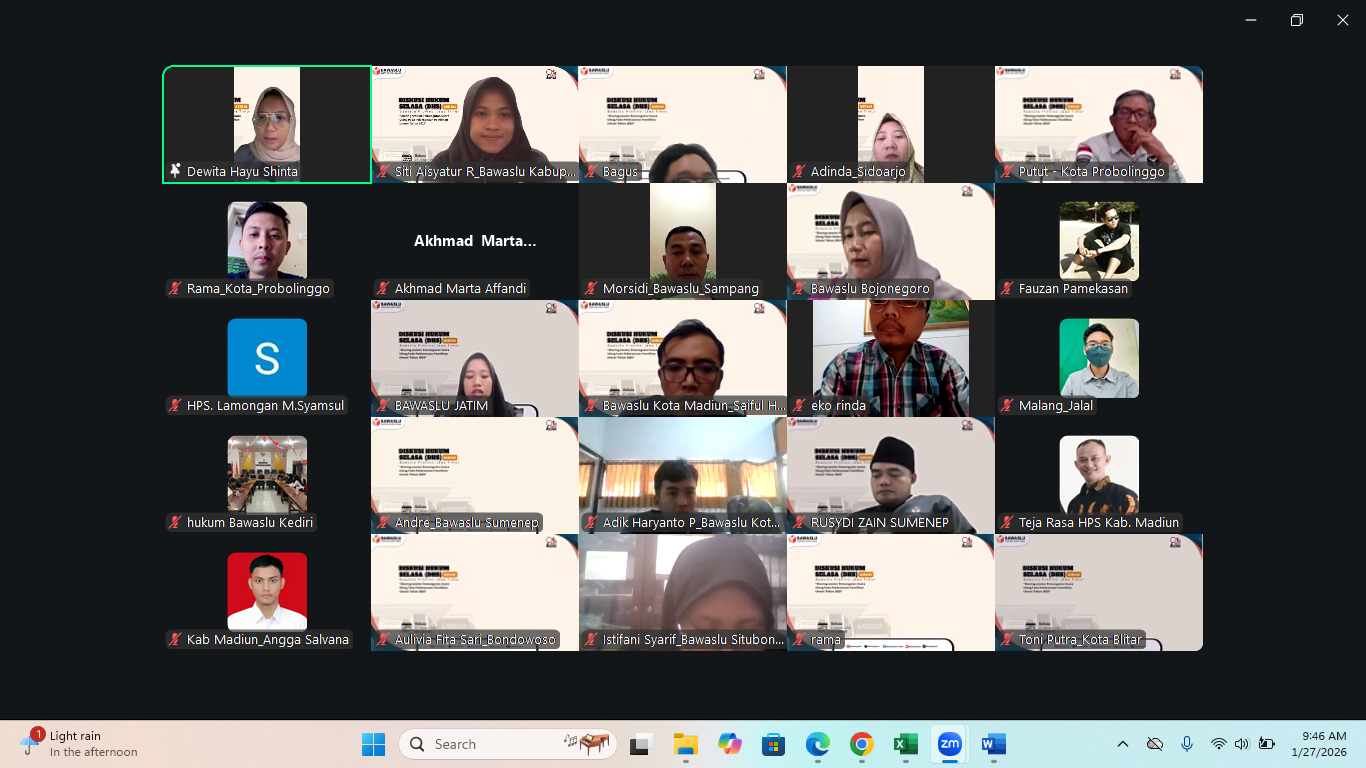Open Excel from the taskbar

[905, 744]
